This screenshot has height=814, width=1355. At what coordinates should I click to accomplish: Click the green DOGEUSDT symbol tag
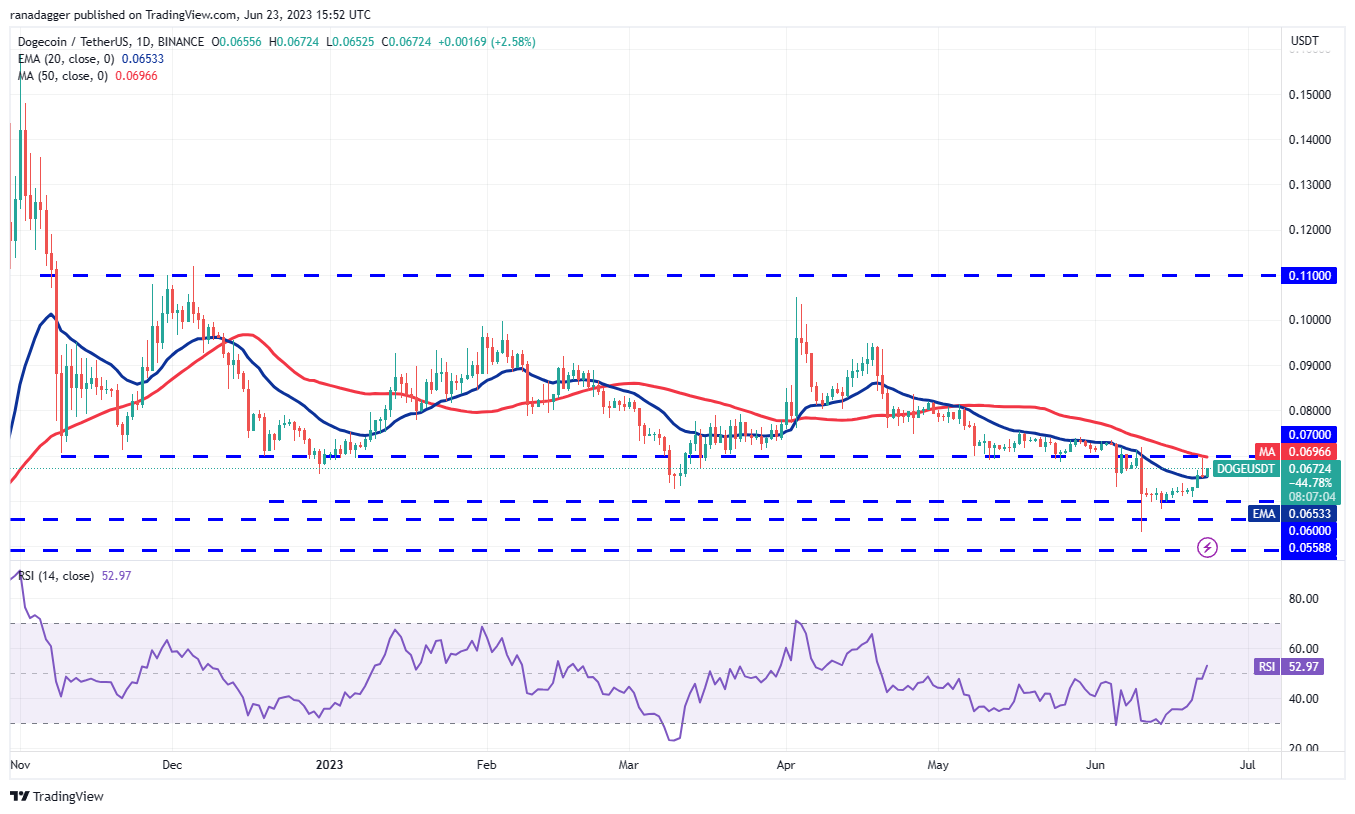click(1245, 469)
